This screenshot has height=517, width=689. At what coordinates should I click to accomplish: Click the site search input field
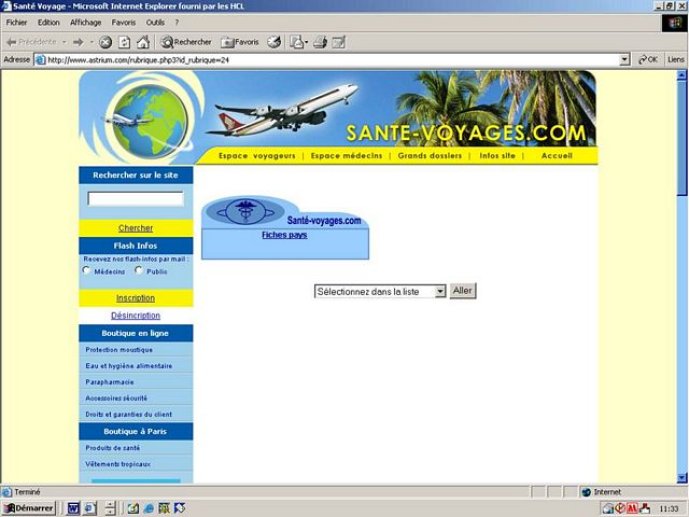(135, 199)
